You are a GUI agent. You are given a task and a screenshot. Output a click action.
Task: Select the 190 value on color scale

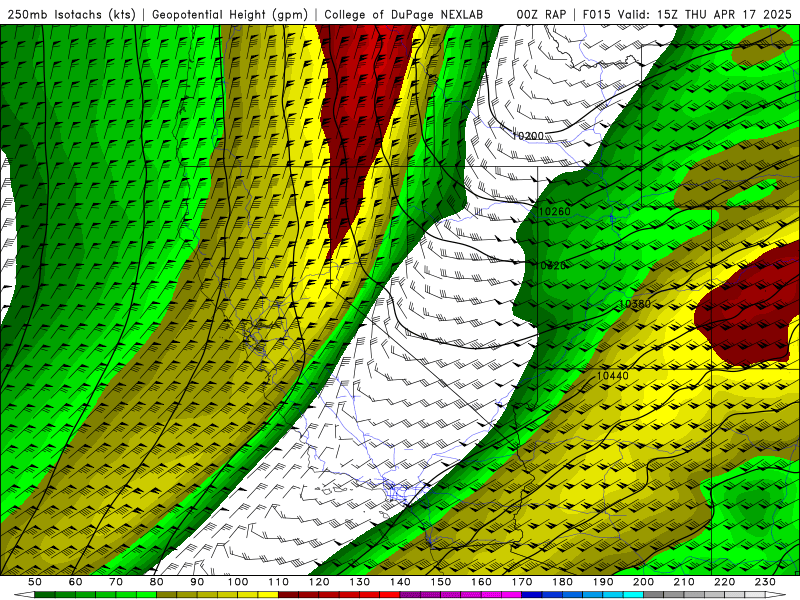pos(603,582)
